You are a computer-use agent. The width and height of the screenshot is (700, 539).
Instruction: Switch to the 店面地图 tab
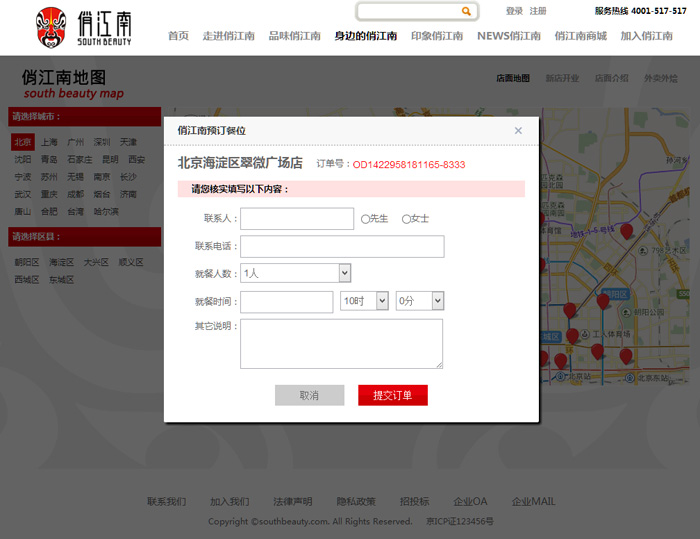pos(513,79)
